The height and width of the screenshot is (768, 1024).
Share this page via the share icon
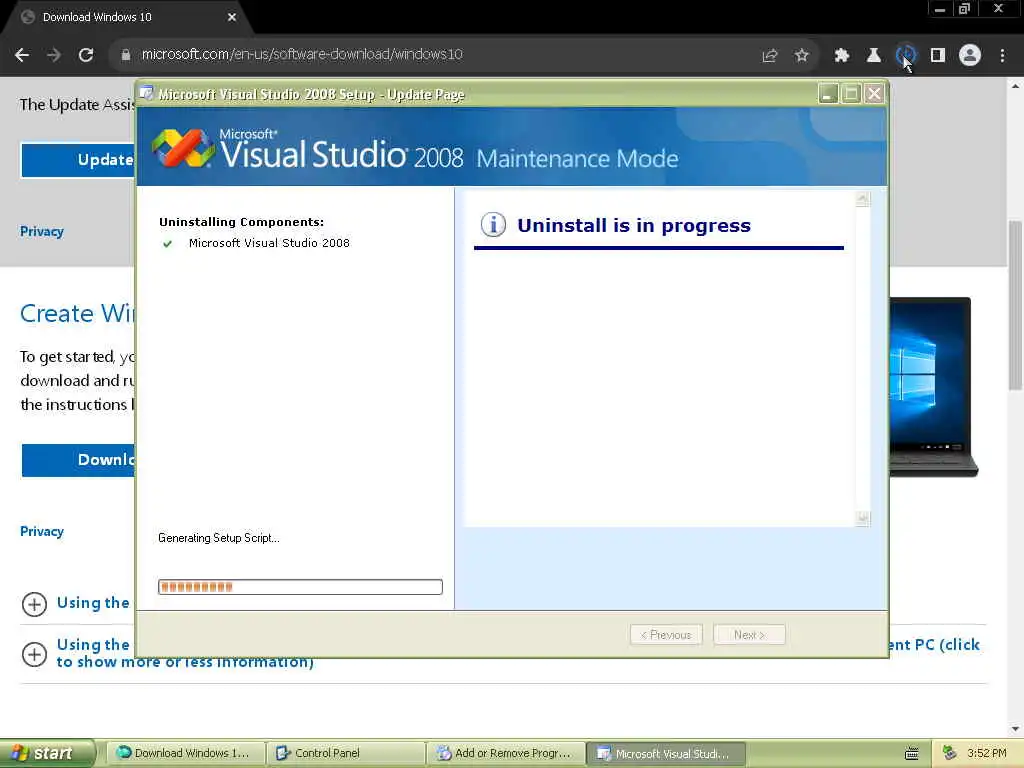click(x=770, y=56)
